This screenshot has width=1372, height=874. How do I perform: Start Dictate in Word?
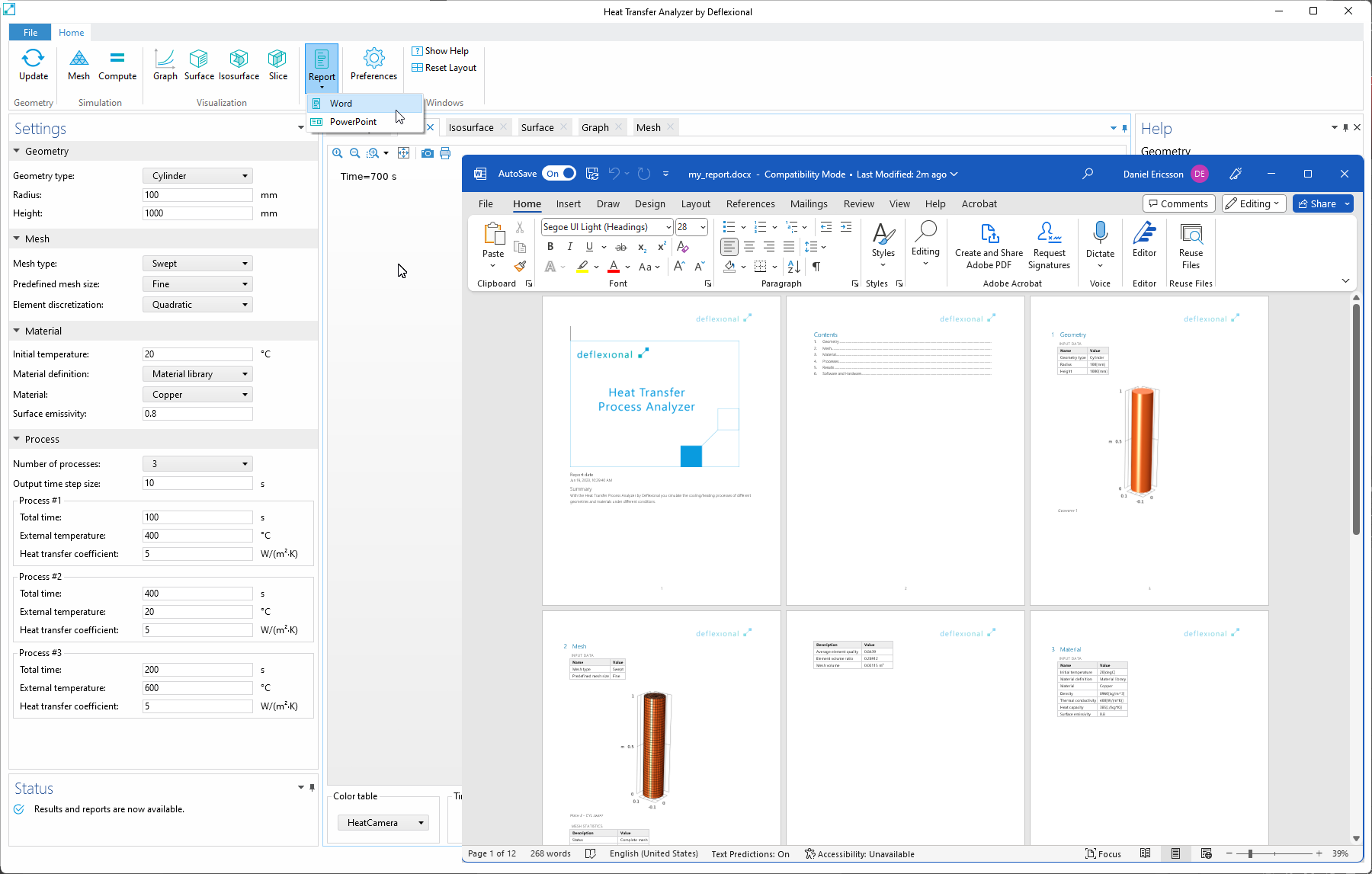tap(1100, 244)
